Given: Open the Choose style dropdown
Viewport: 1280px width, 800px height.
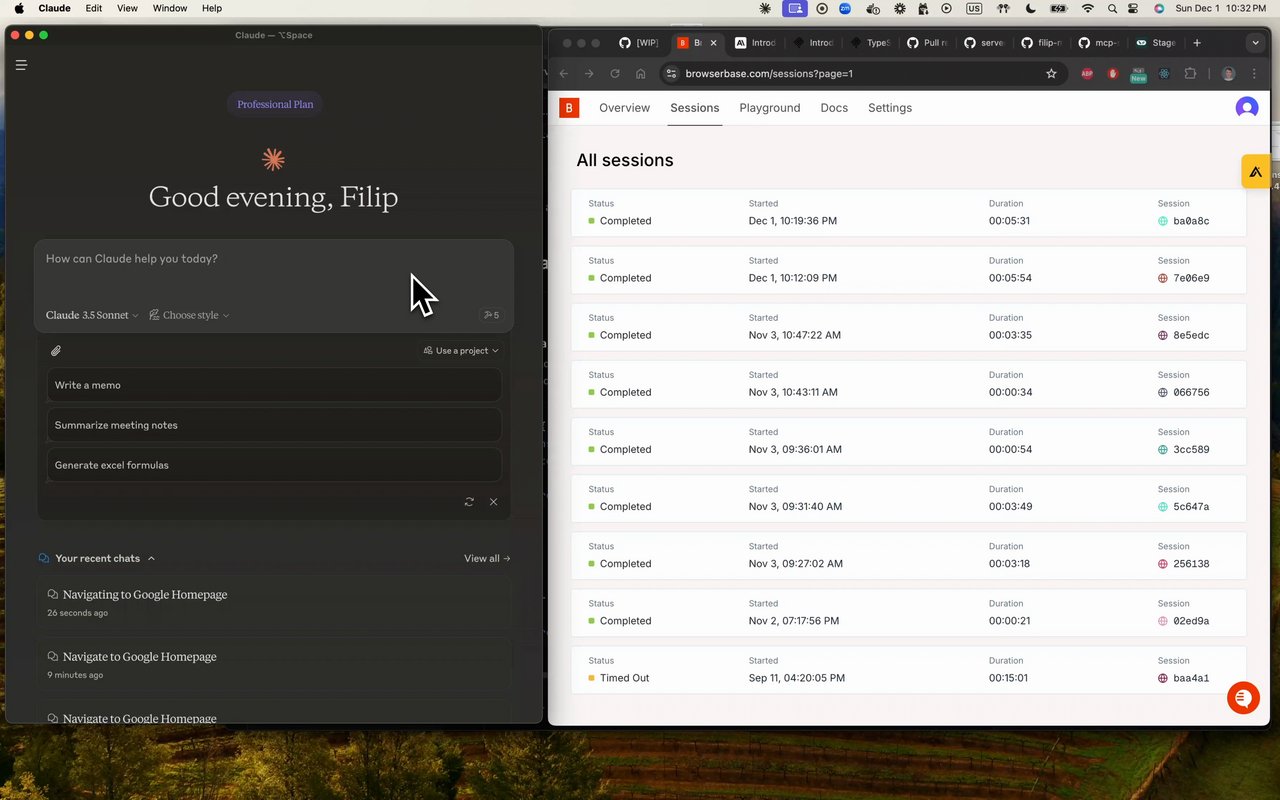Looking at the screenshot, I should 189,315.
